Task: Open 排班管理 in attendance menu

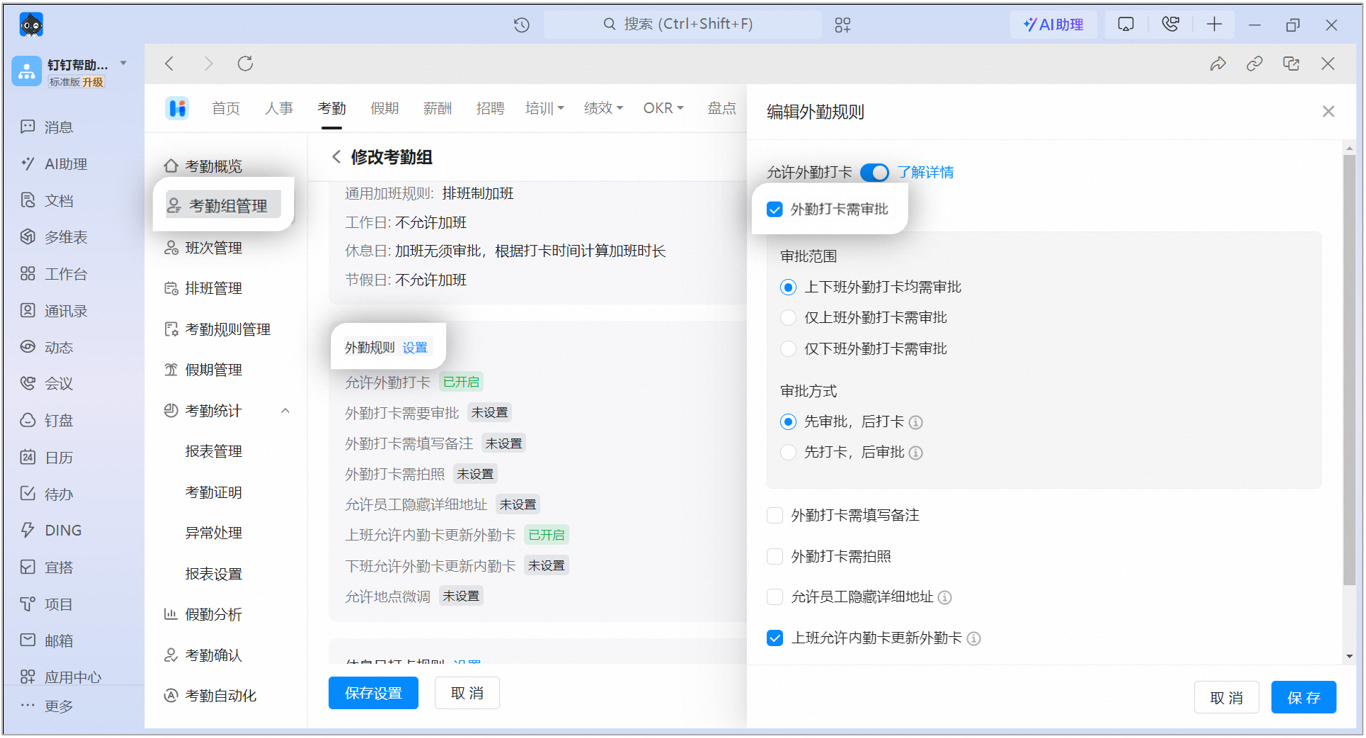Action: 213,288
